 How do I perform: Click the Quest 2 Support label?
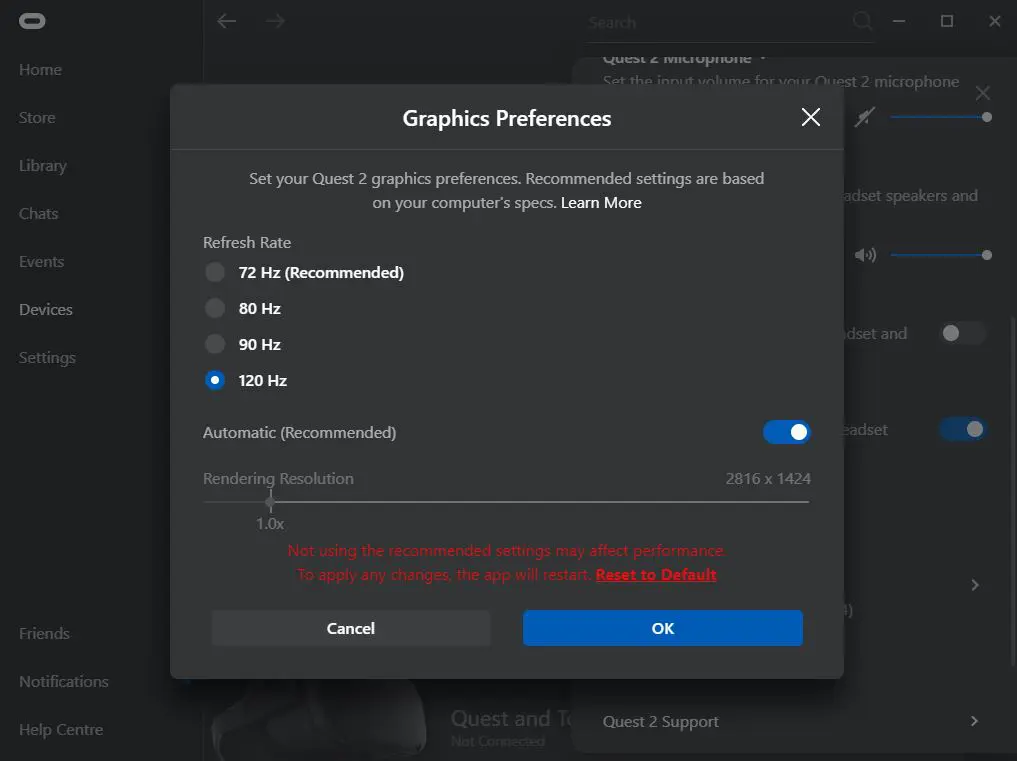[x=660, y=721]
